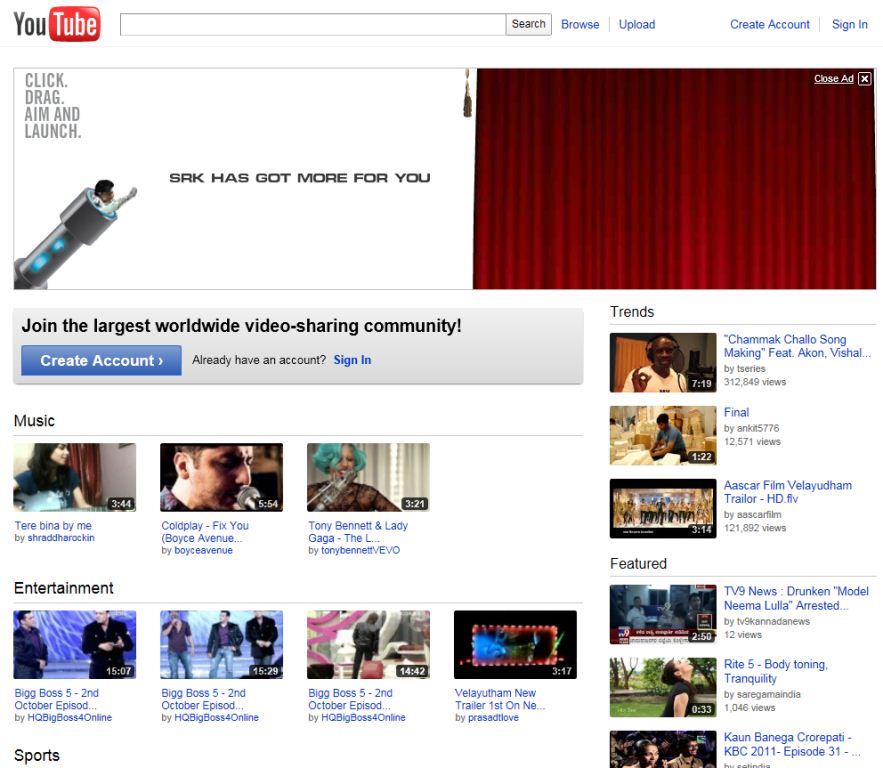This screenshot has height=768, width=883.
Task: Open Velayutham New Trailer thumbnail
Action: click(x=515, y=645)
